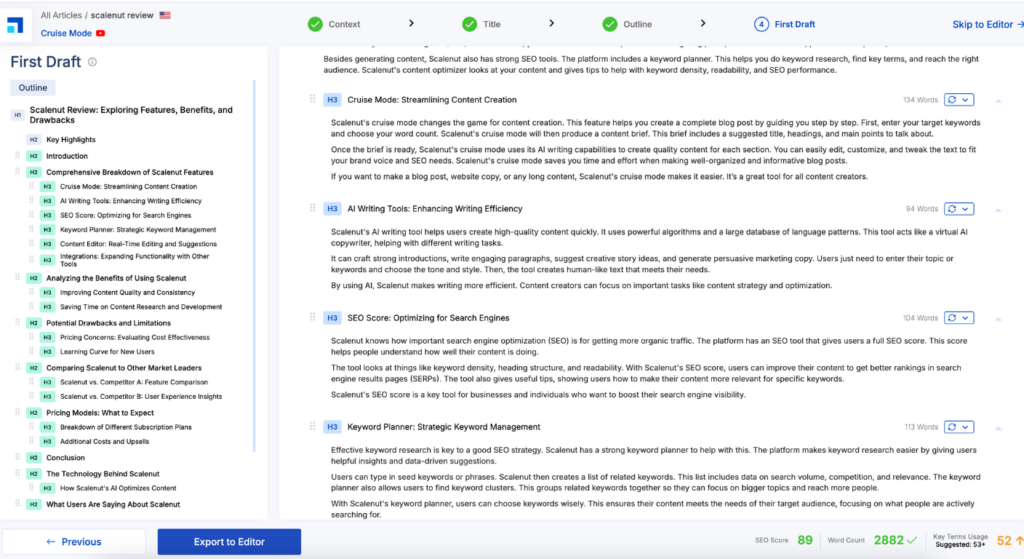Click H3 badge of Keyword Planner section

[x=332, y=427]
